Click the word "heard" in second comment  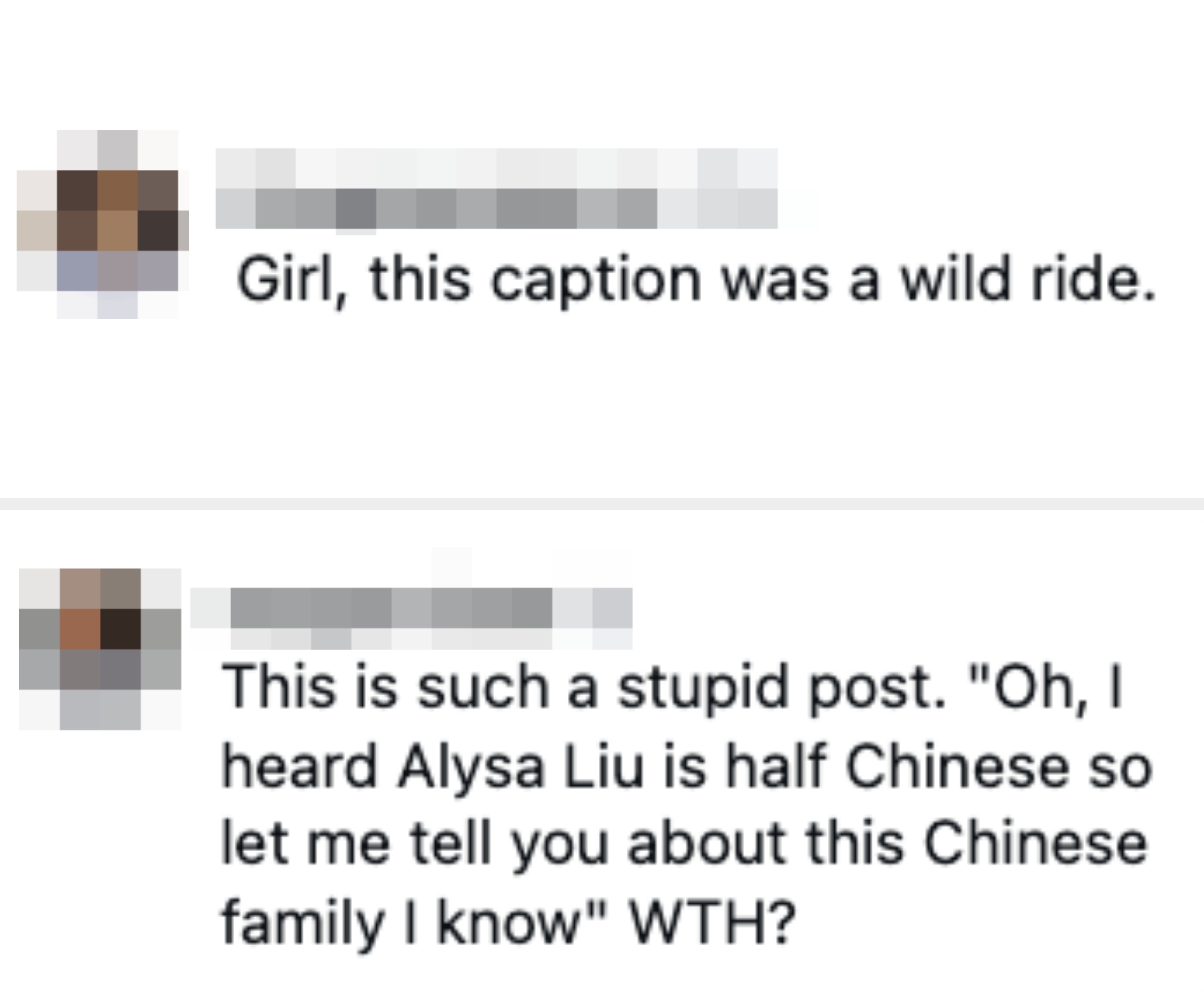point(299,768)
